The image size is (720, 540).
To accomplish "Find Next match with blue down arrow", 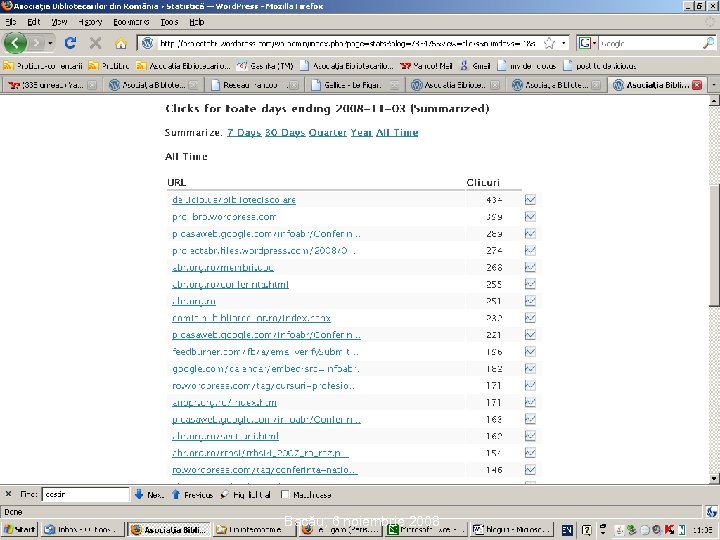I will [149, 495].
